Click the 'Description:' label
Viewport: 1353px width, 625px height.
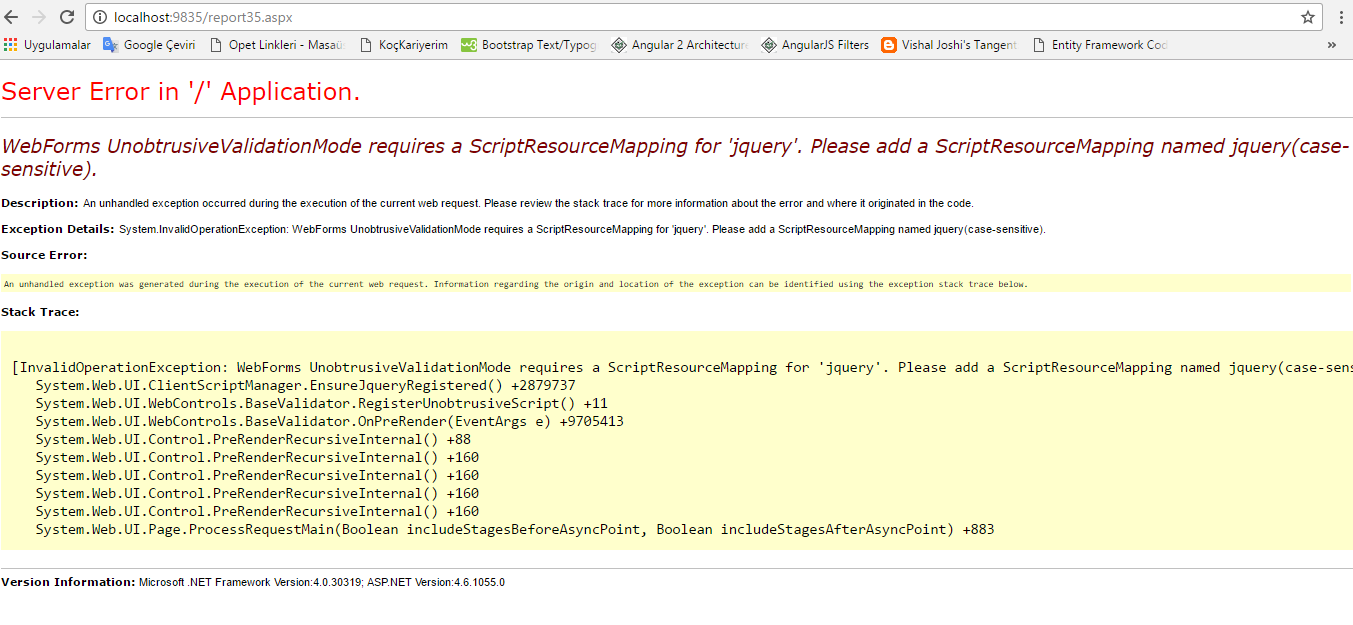[x=40, y=203]
